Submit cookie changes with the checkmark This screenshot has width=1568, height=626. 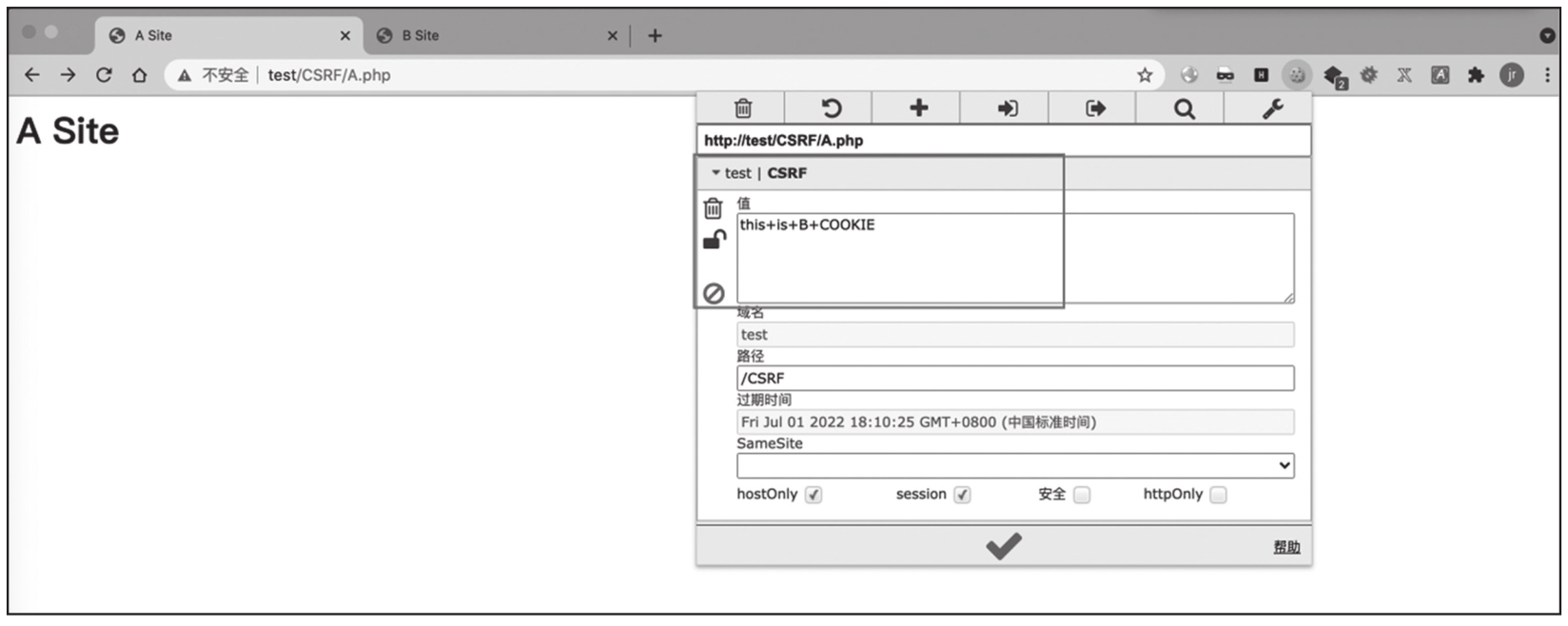click(1003, 546)
